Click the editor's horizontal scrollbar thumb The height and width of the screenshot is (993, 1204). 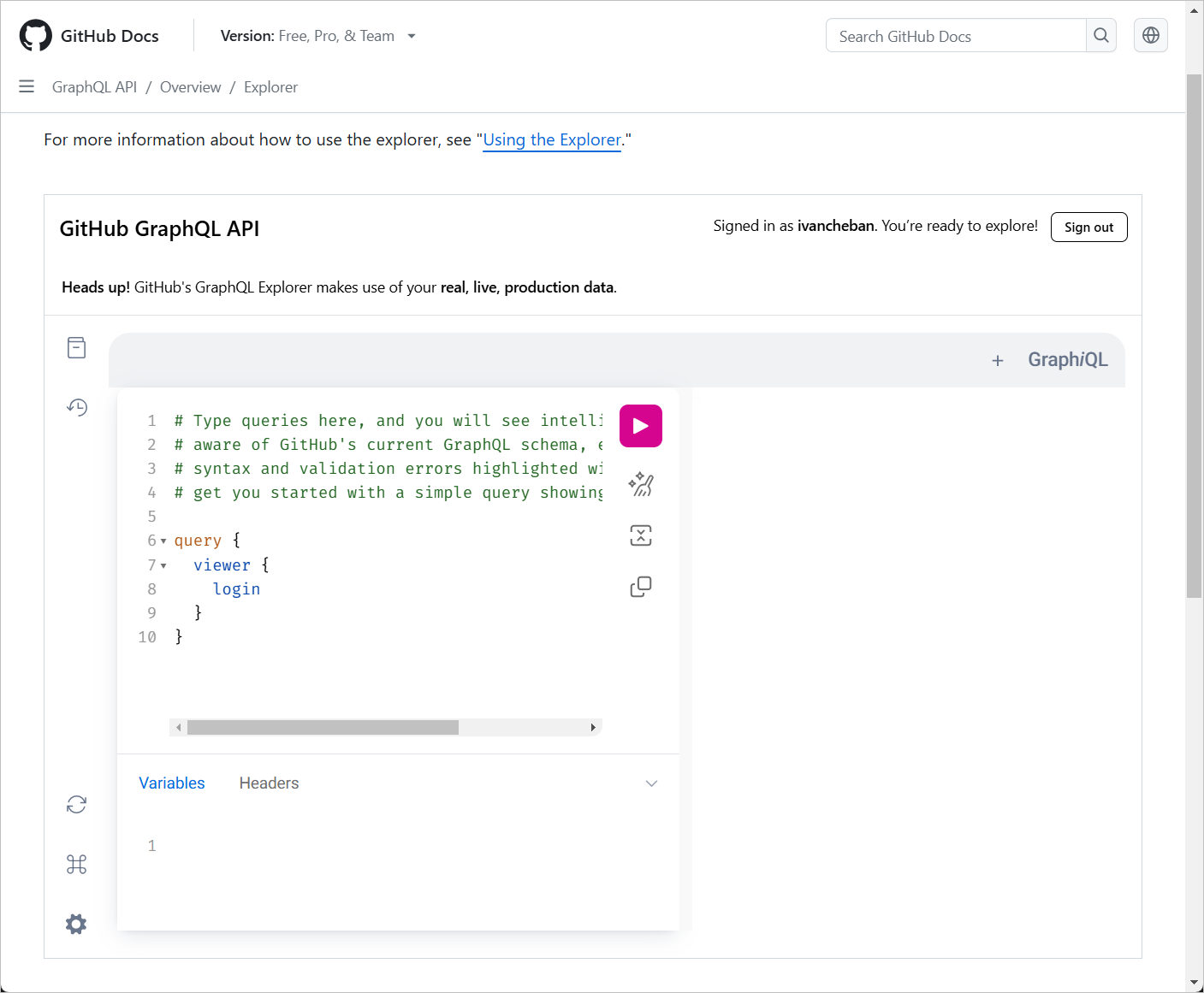(x=323, y=728)
